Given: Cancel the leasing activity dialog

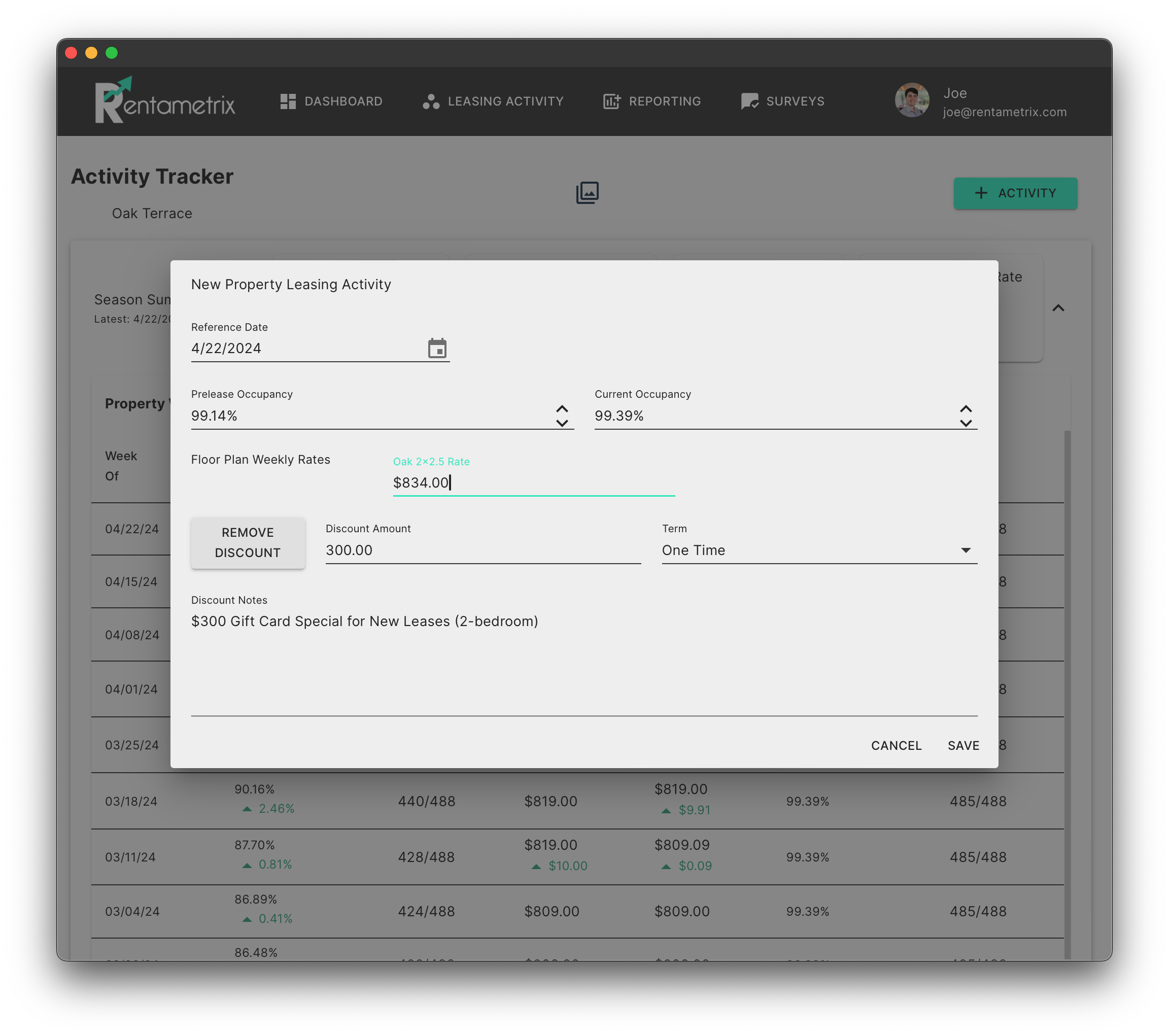Looking at the screenshot, I should [x=896, y=746].
